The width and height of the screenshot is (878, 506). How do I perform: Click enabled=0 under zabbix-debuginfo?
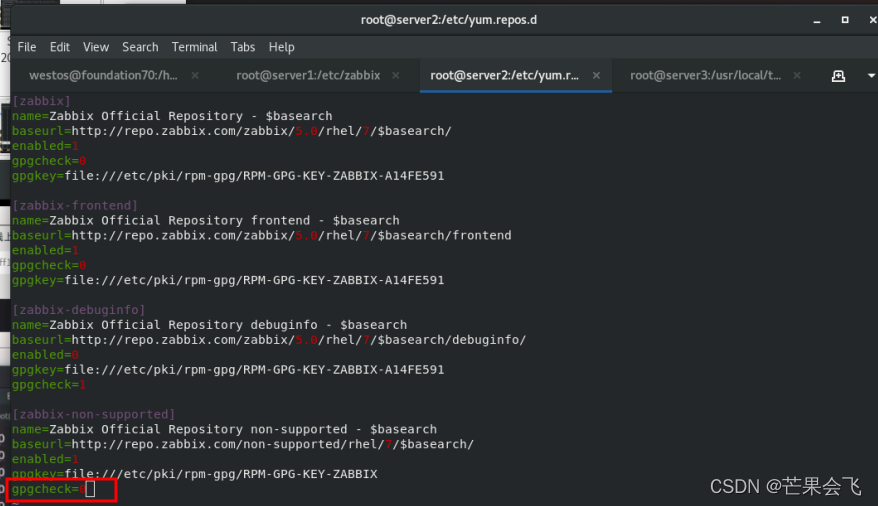click(45, 355)
